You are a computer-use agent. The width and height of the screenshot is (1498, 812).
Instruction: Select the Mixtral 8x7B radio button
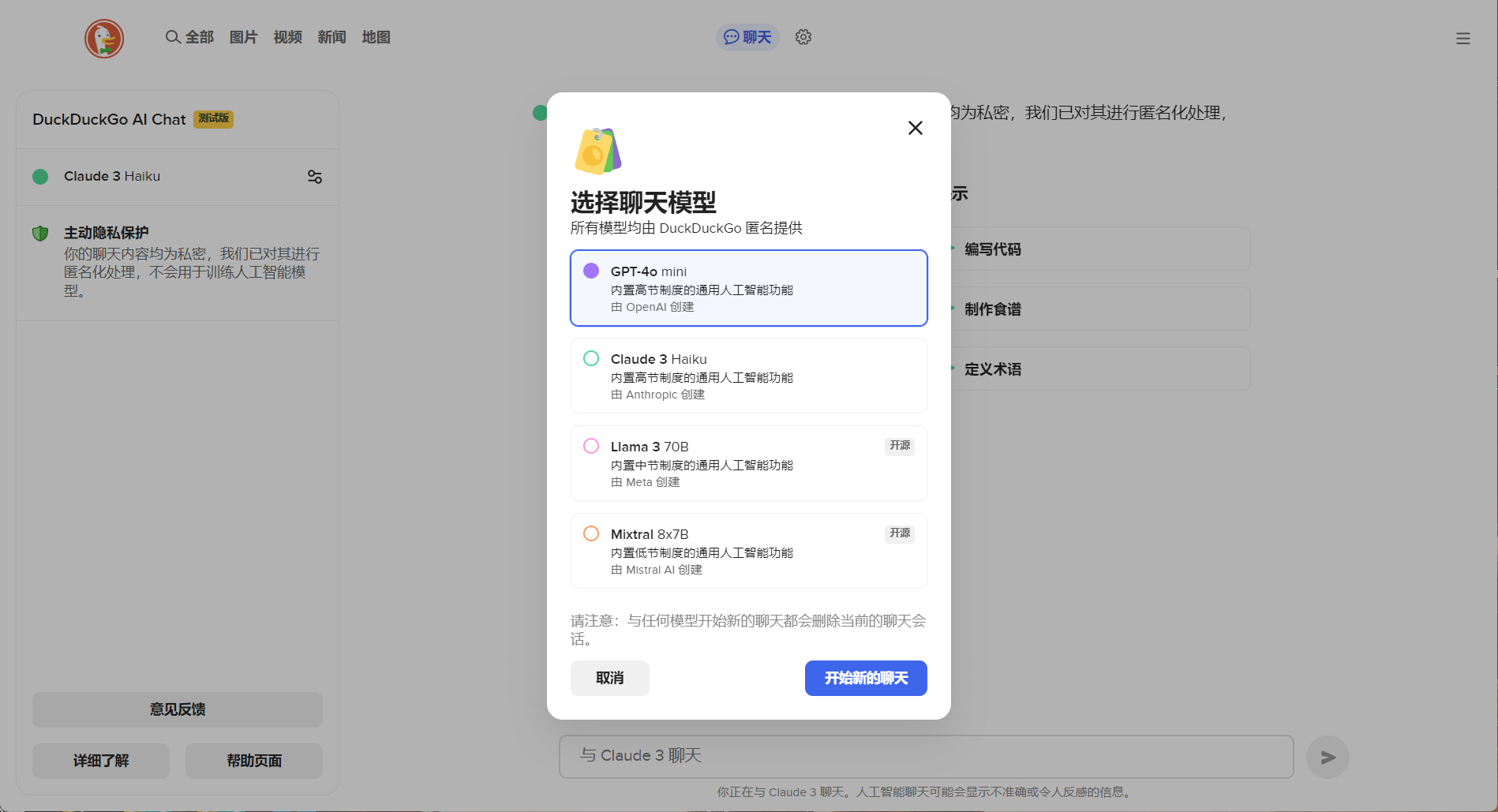tap(591, 533)
